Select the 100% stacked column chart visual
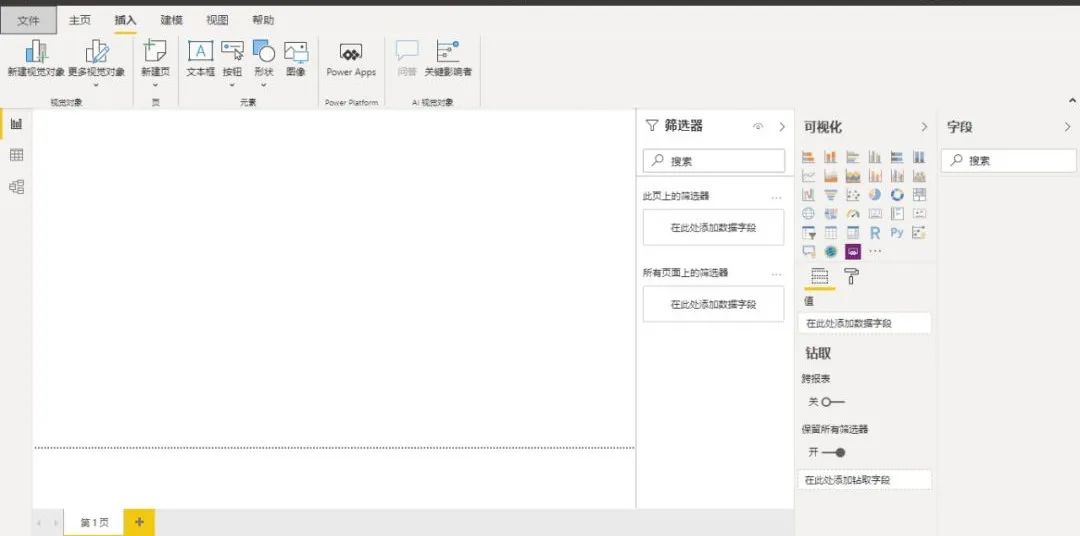The width and height of the screenshot is (1080, 536). point(919,158)
